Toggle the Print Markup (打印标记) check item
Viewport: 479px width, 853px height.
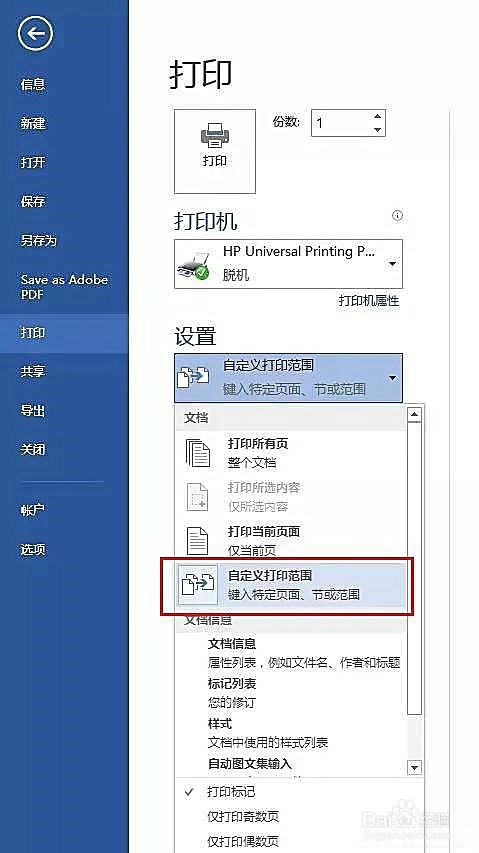231,792
